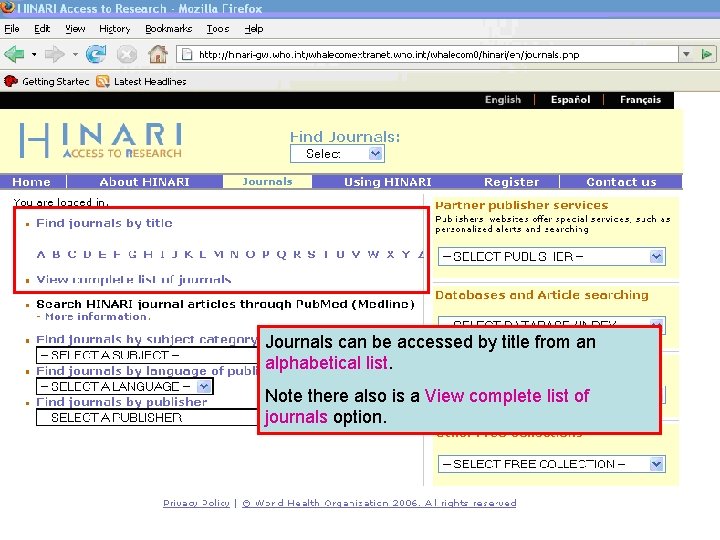Open the History menu
The height and width of the screenshot is (540, 720).
pyautogui.click(x=115, y=29)
